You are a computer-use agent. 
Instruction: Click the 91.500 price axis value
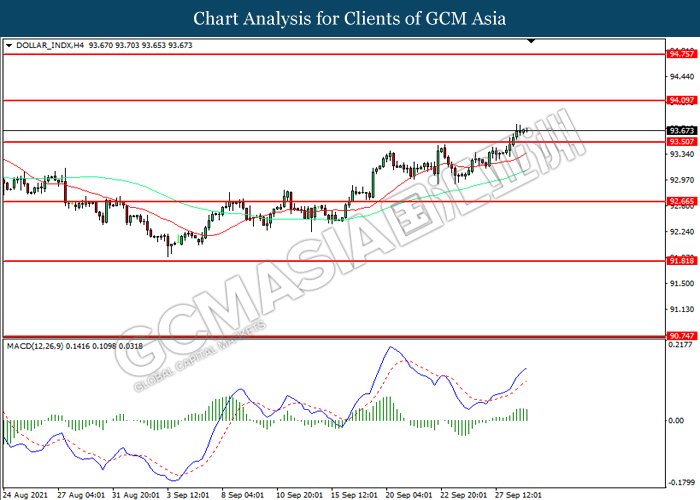(x=682, y=283)
